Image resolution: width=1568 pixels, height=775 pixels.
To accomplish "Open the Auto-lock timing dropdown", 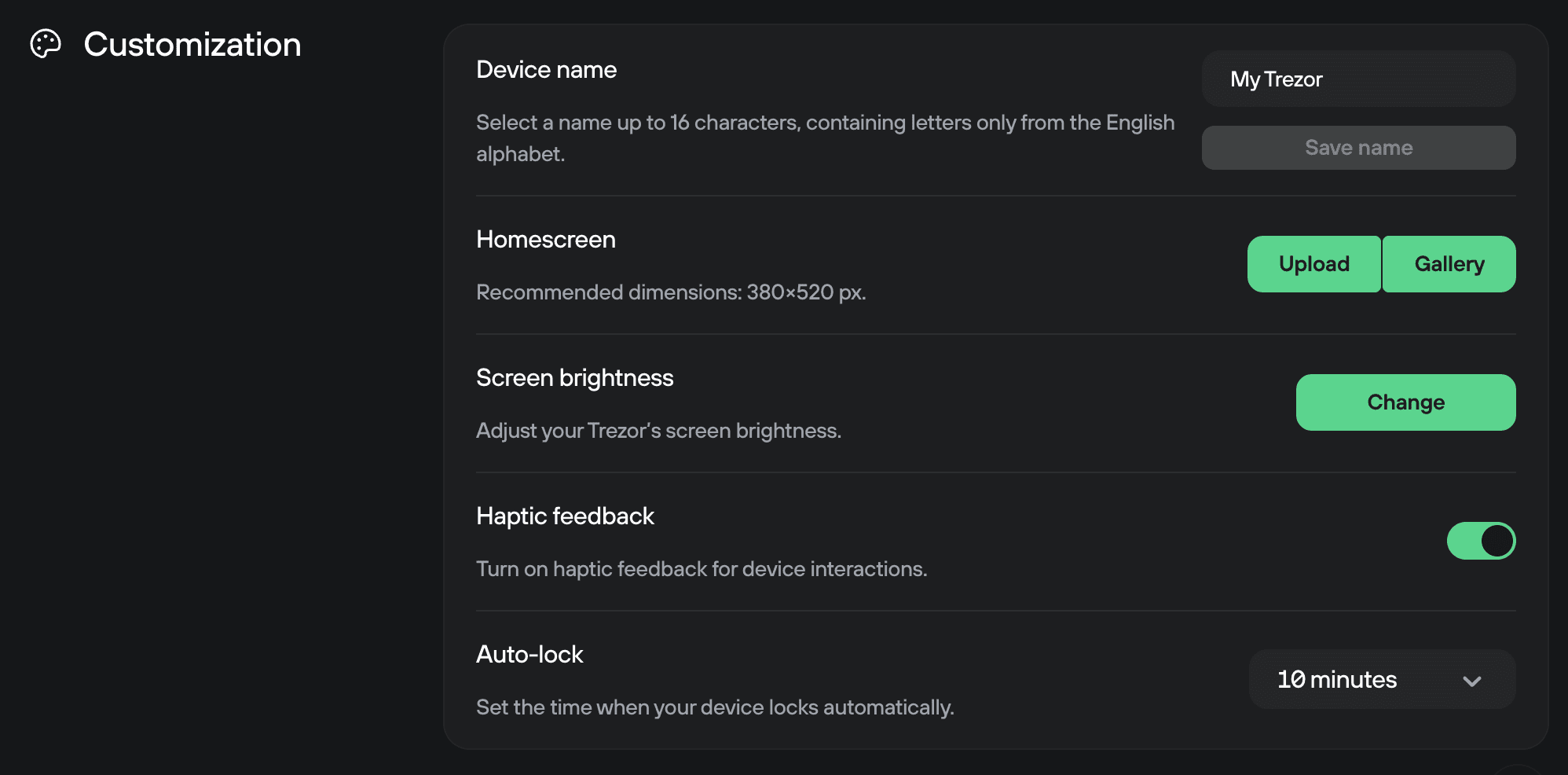I will coord(1381,681).
